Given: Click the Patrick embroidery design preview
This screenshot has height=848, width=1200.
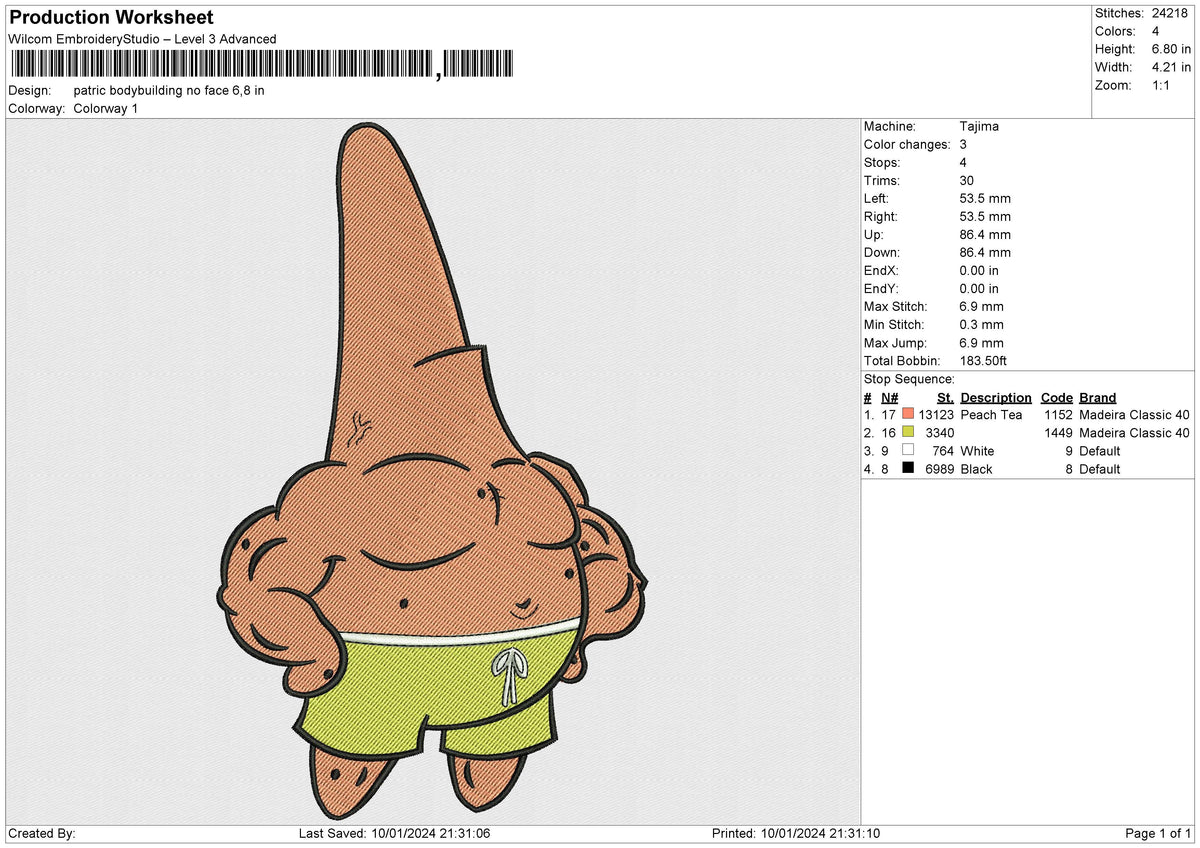Looking at the screenshot, I should [x=432, y=470].
